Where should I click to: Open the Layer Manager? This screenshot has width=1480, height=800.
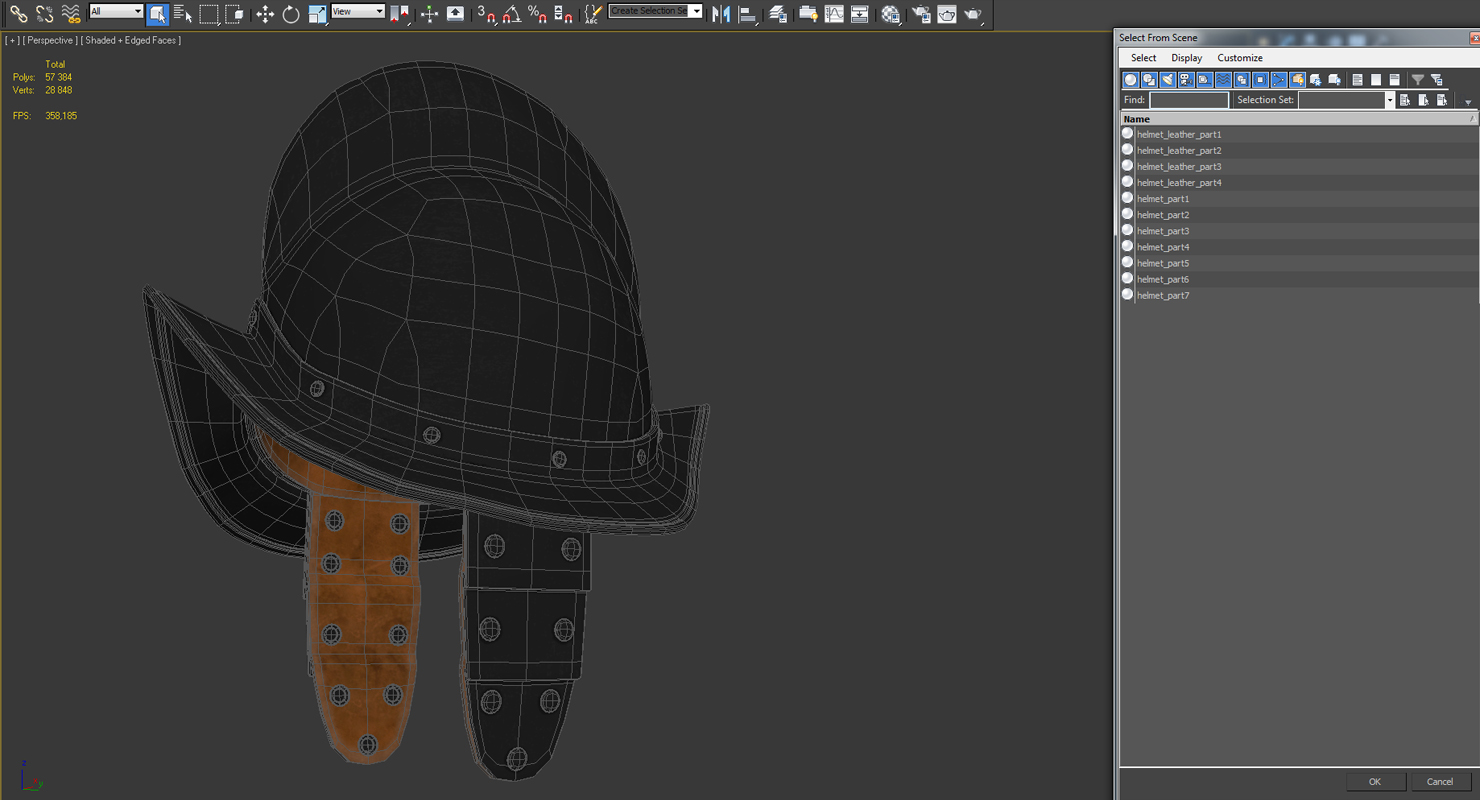pos(778,14)
